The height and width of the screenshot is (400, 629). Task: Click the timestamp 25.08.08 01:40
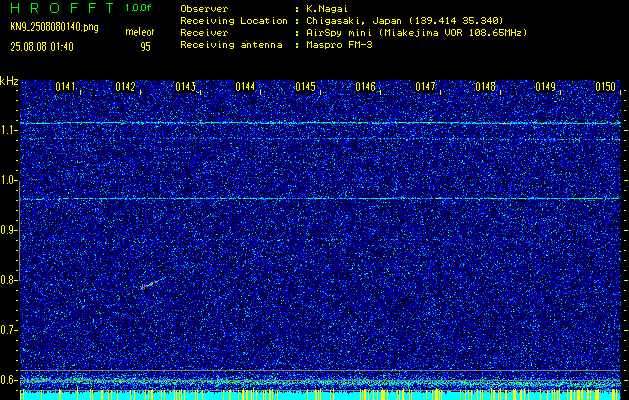[x=42, y=47]
